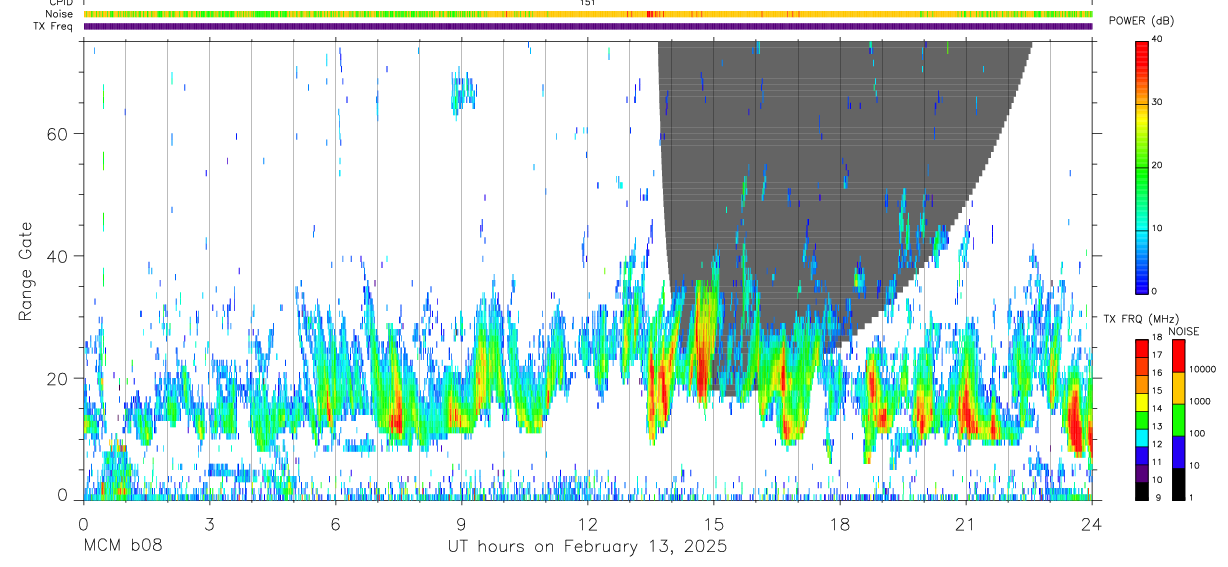This screenshot has width=1228, height=567.
Task: Click the Range Gate axis label
Action: [25, 272]
